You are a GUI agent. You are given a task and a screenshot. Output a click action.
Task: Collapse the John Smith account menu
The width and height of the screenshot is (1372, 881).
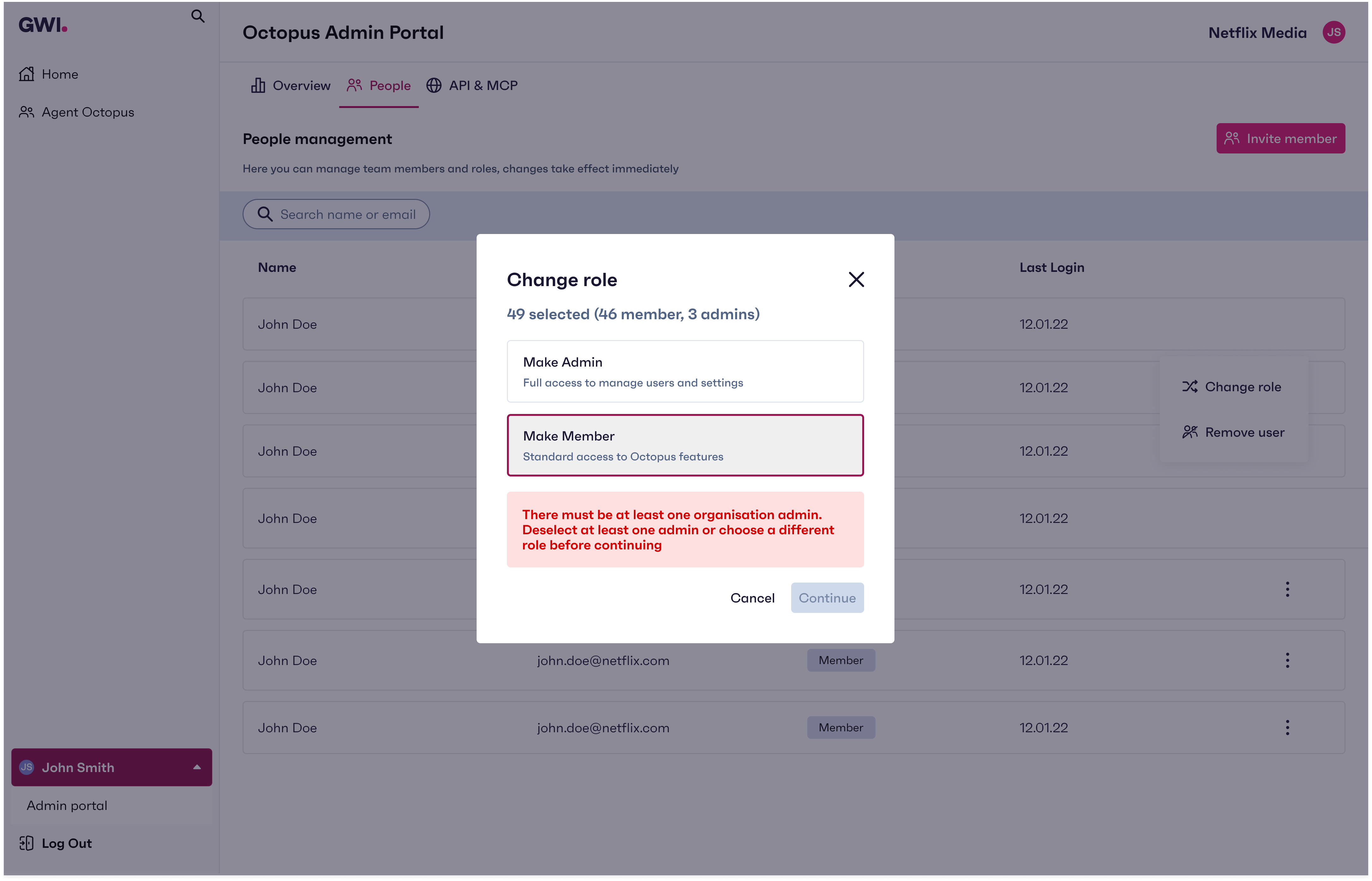coord(197,768)
